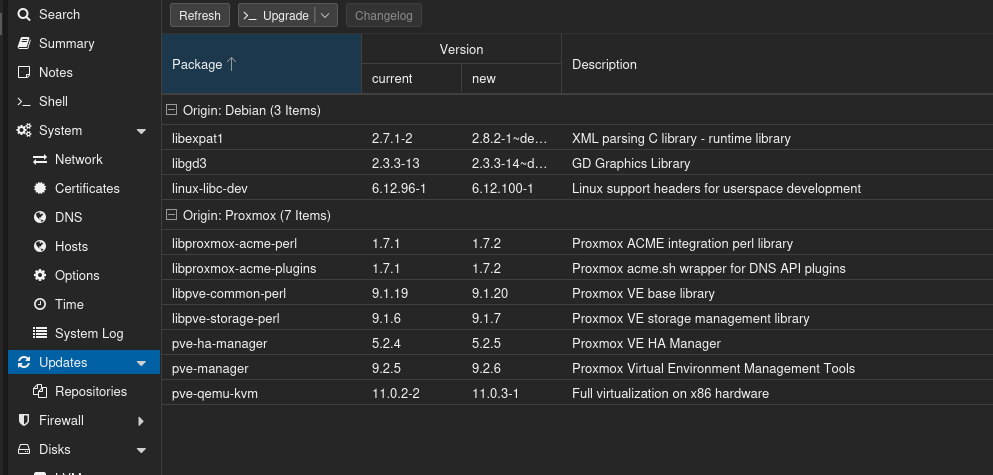Screen dimensions: 993x475
Task: Click the Notes sticky-note icon
Action: pos(24,72)
